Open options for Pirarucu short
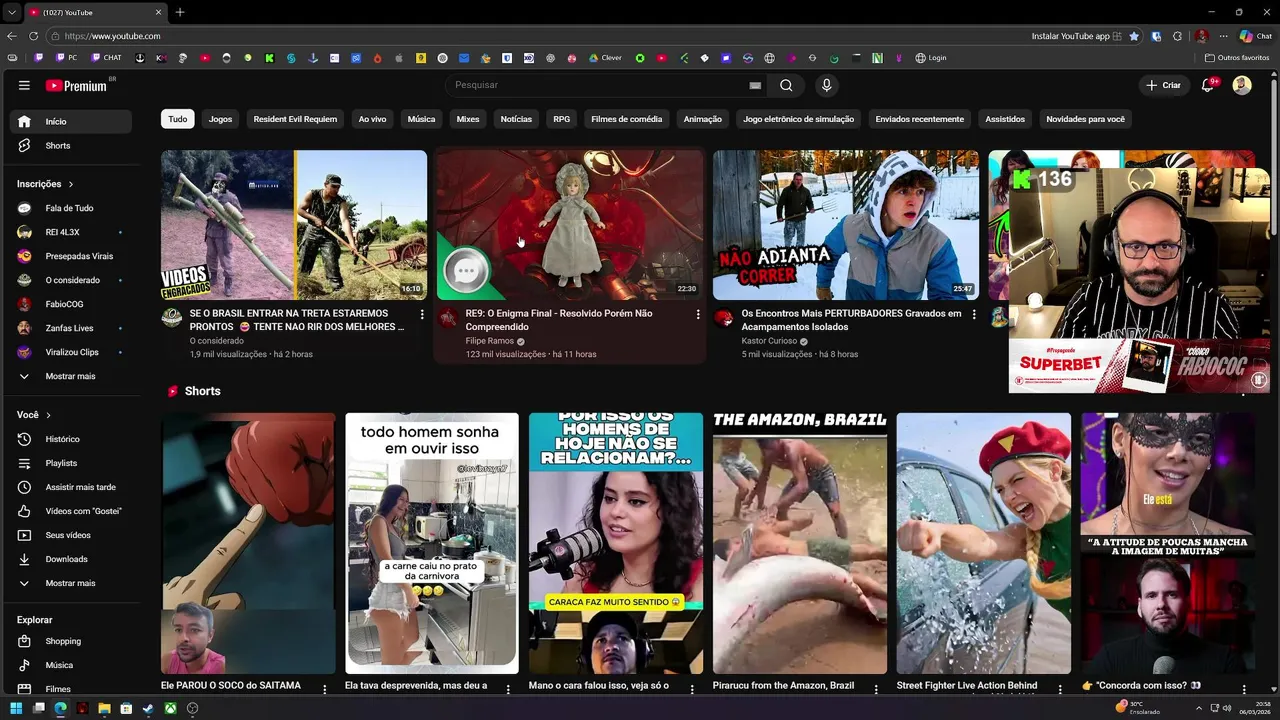Screen dimensions: 1280x720 (876, 689)
